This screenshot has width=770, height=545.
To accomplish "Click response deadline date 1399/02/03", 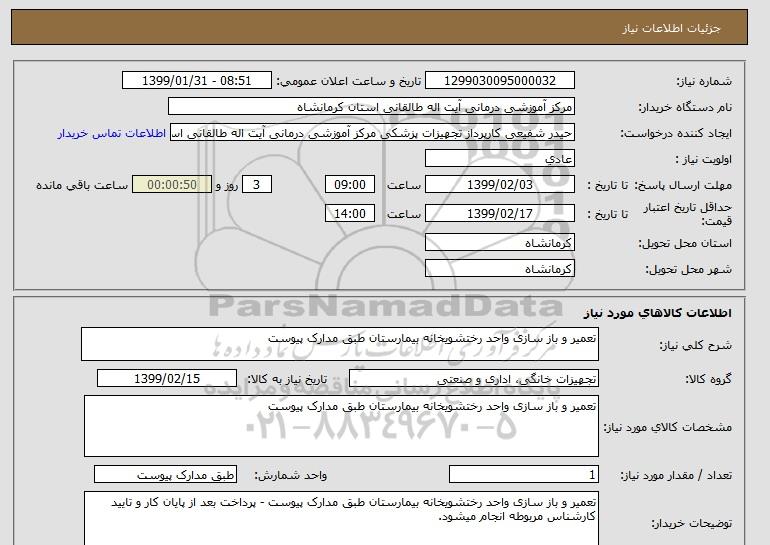I will [x=500, y=185].
